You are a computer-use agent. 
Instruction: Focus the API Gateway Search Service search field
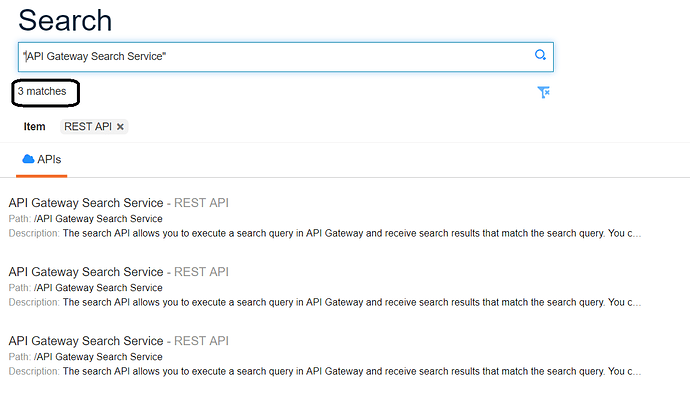coord(286,57)
